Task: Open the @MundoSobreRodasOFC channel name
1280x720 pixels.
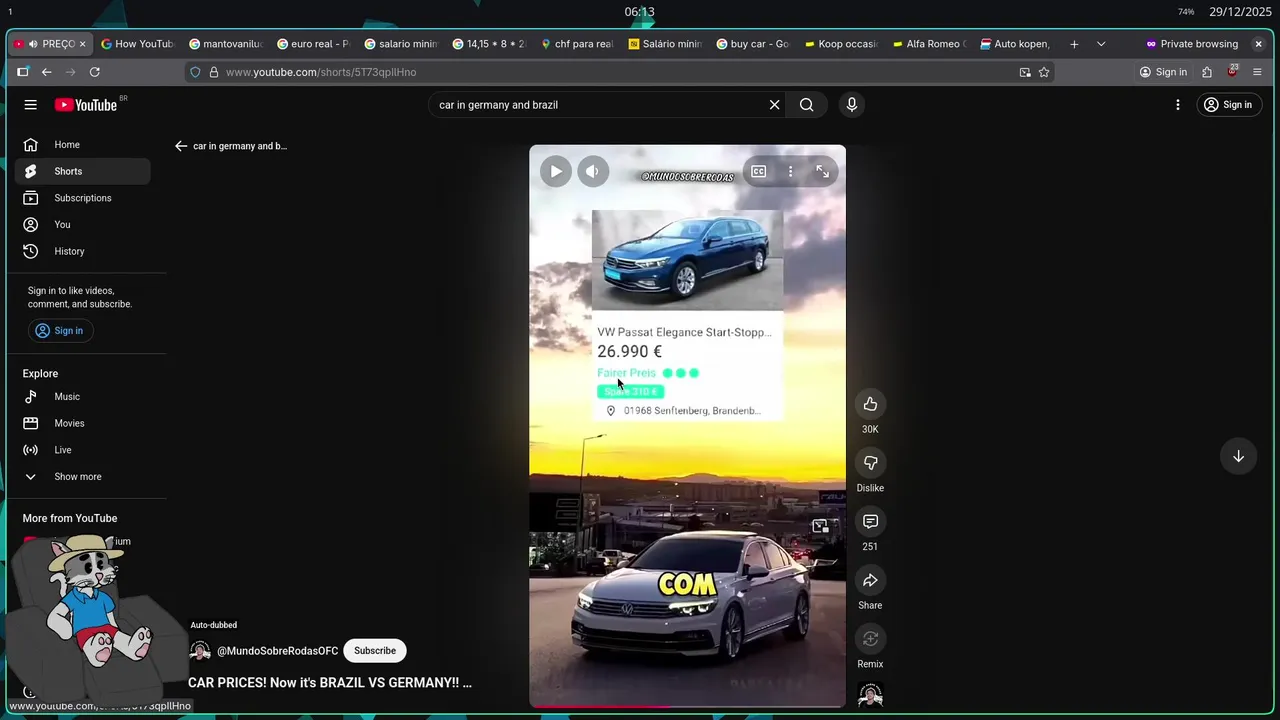Action: (x=278, y=651)
